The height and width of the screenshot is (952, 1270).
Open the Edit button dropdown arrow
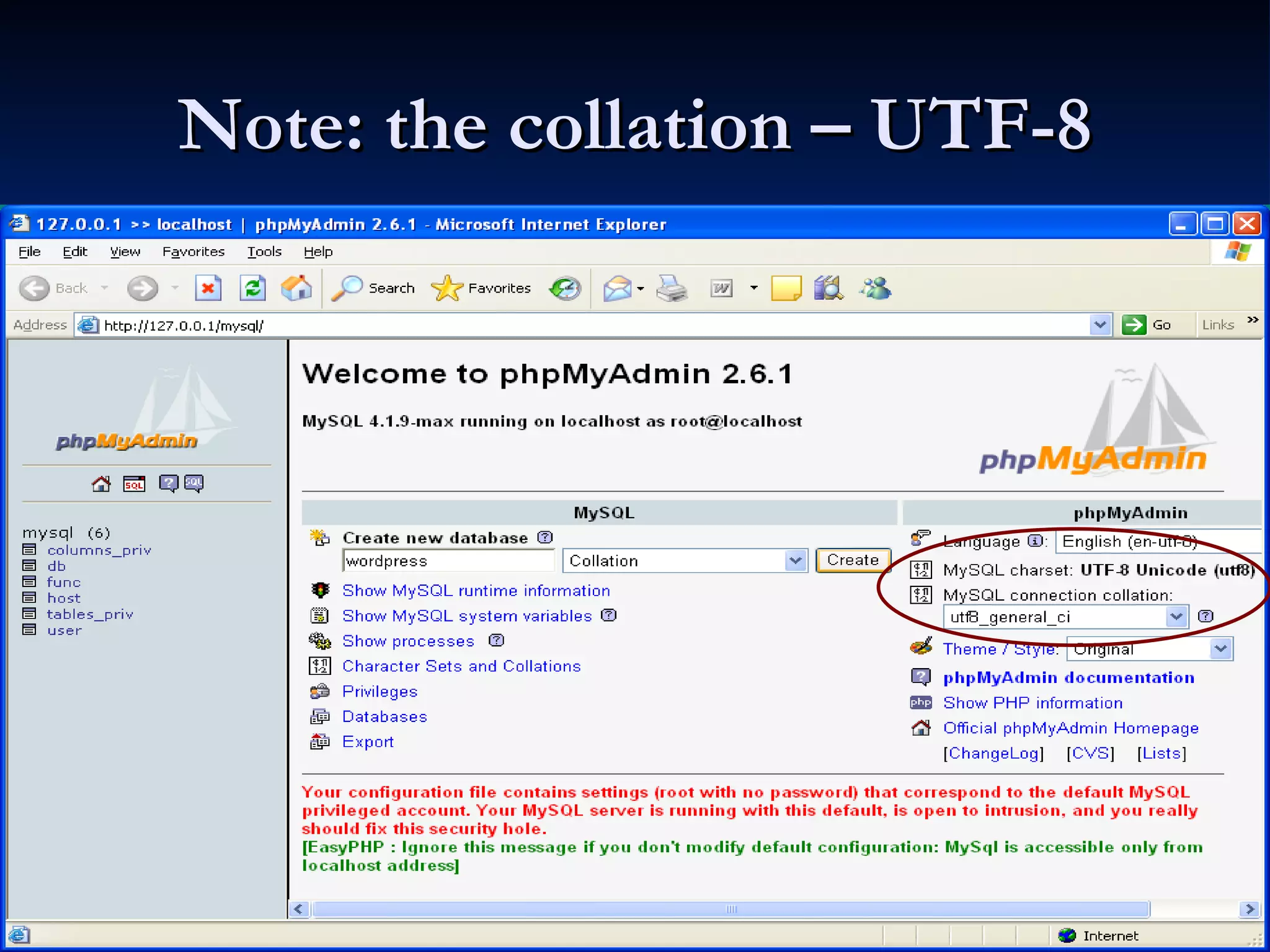(x=753, y=288)
